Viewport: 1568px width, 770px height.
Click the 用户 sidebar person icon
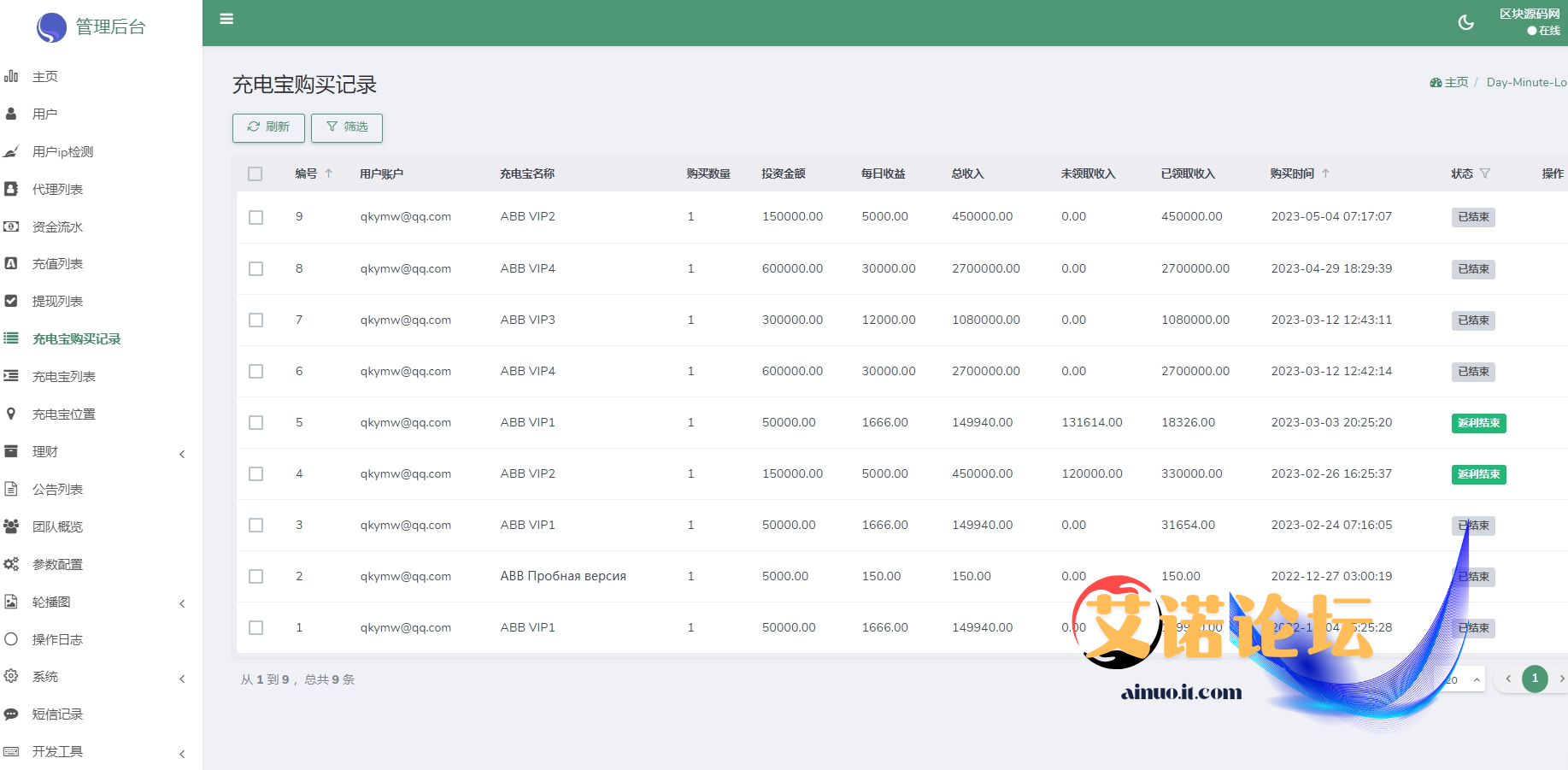pos(11,114)
